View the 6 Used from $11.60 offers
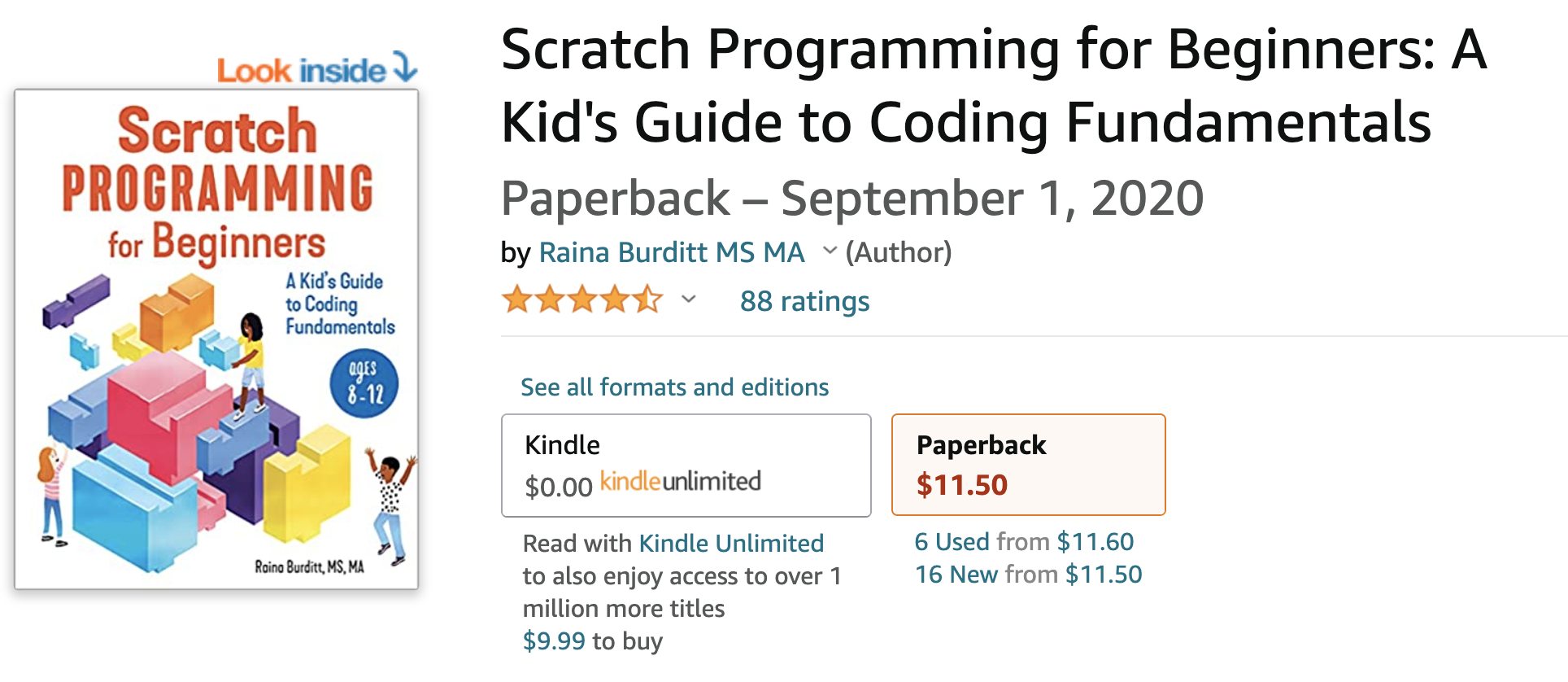Screen dimensions: 1568x682 (x=1024, y=541)
